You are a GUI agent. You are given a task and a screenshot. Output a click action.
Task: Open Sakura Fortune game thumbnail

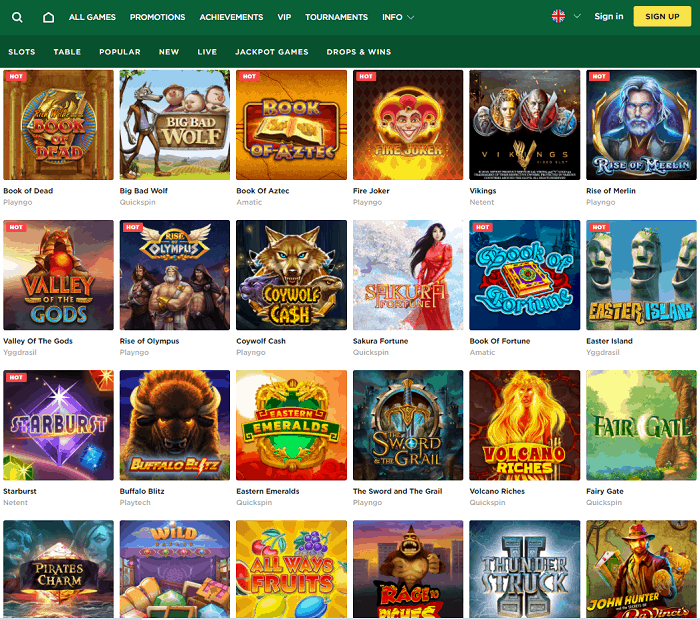408,275
